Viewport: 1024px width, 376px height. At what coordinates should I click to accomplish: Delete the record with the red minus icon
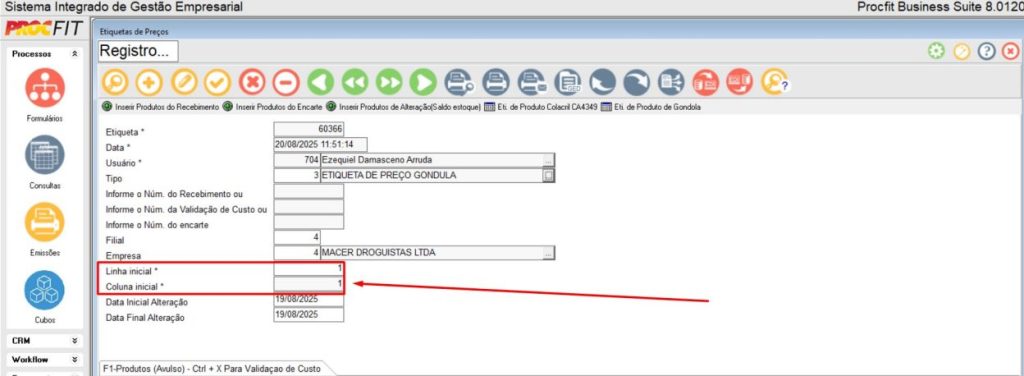[286, 83]
